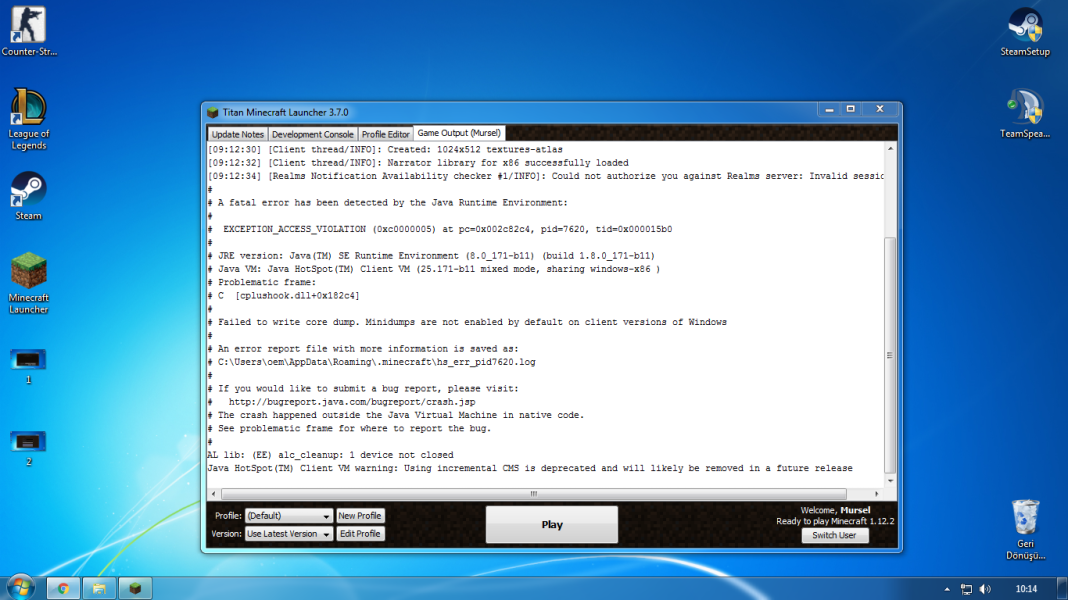1068x600 pixels.
Task: Click the hs_err_pid7620.log path line
Action: point(372,362)
